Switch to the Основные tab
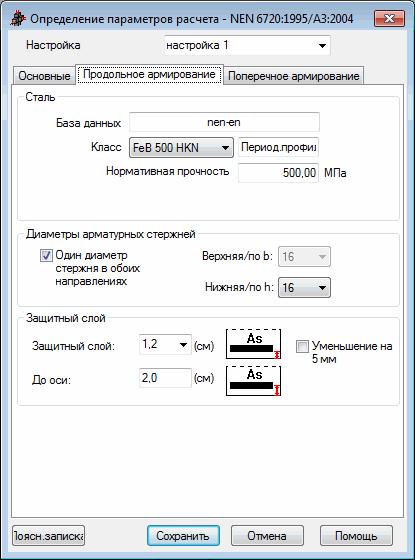The height and width of the screenshot is (560, 415). point(44,76)
